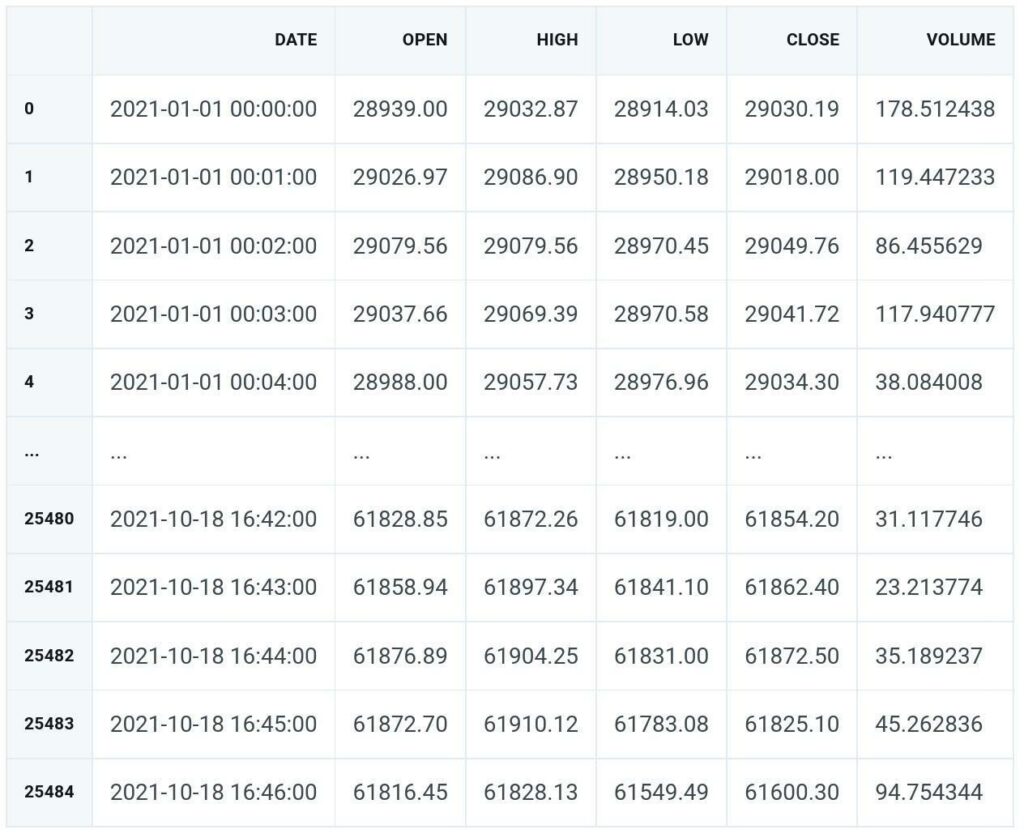Viewport: 1024px width, 838px height.
Task: Click close value 61600.30
Action: (x=792, y=792)
